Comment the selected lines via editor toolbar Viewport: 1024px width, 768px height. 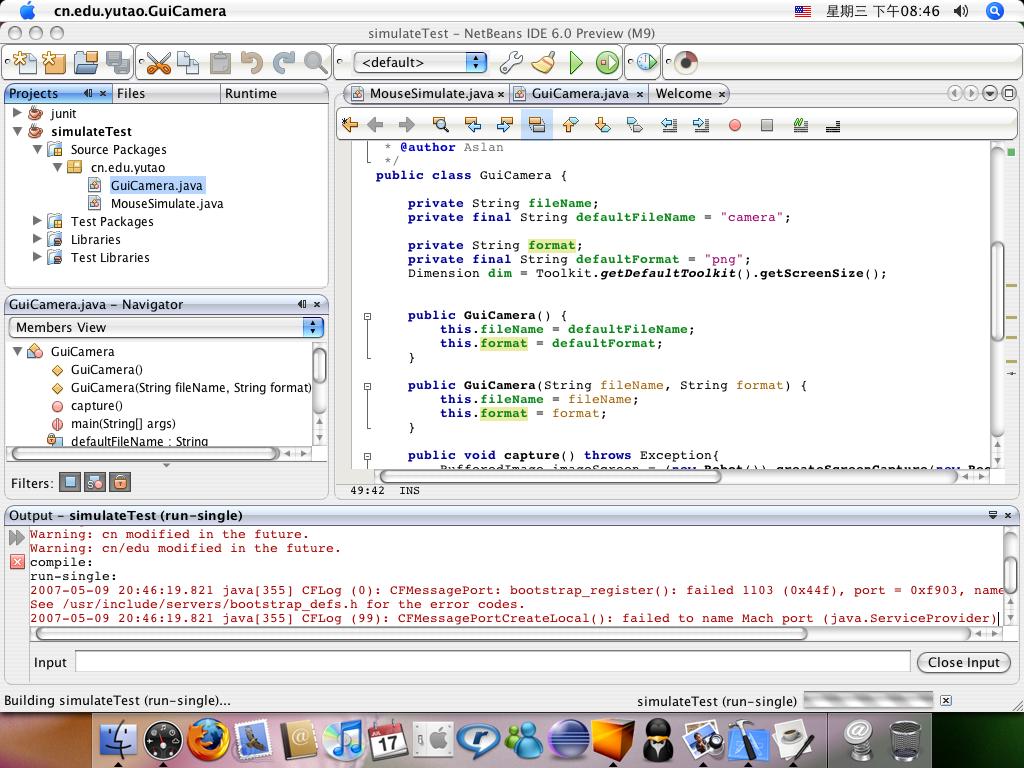pos(801,125)
